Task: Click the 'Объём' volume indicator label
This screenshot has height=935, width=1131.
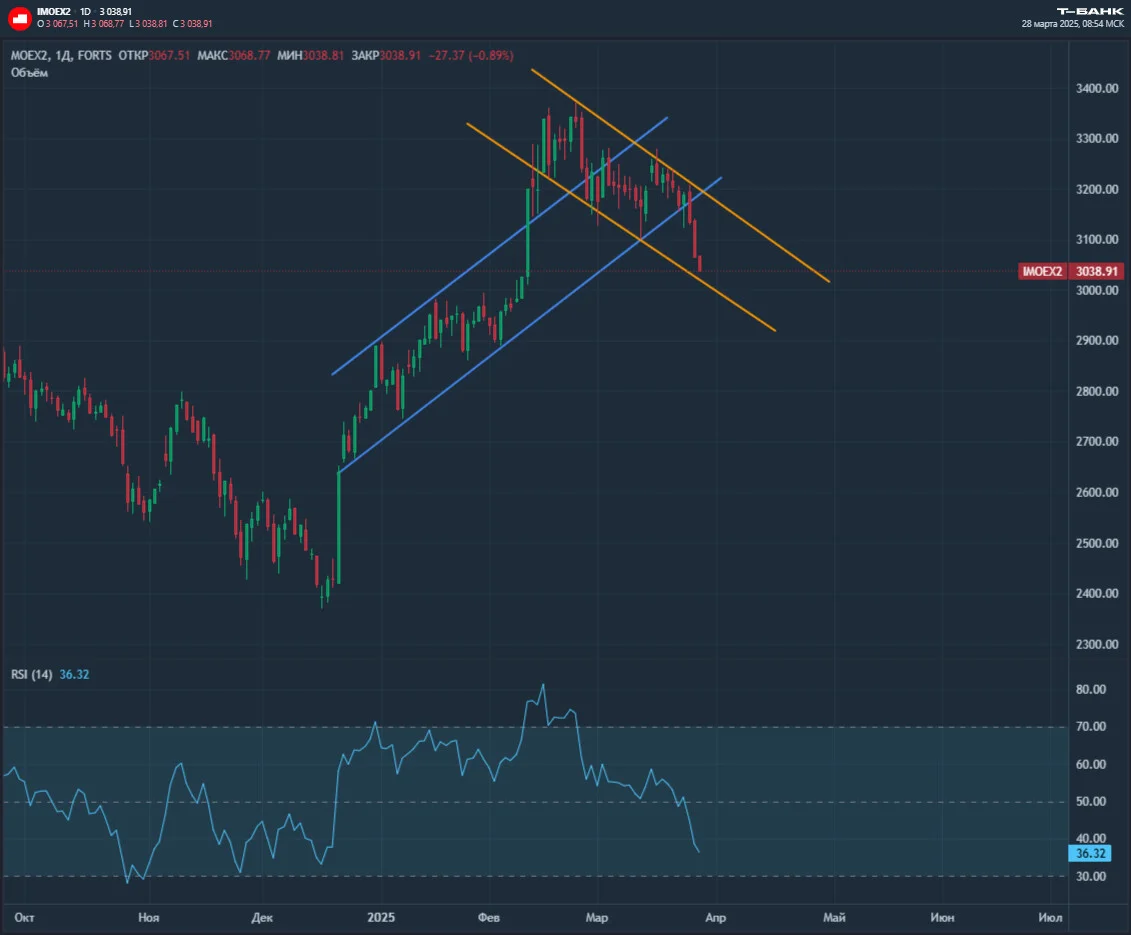Action: pos(30,73)
